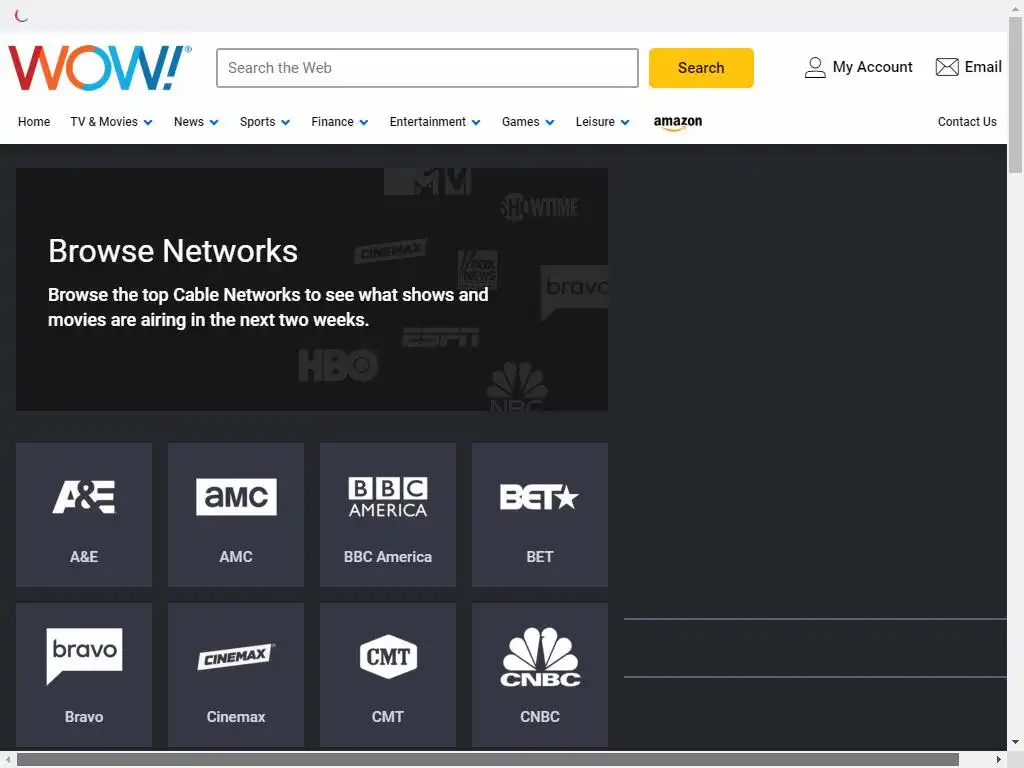1024x768 pixels.
Task: Expand the News menu arrow
Action: [214, 122]
